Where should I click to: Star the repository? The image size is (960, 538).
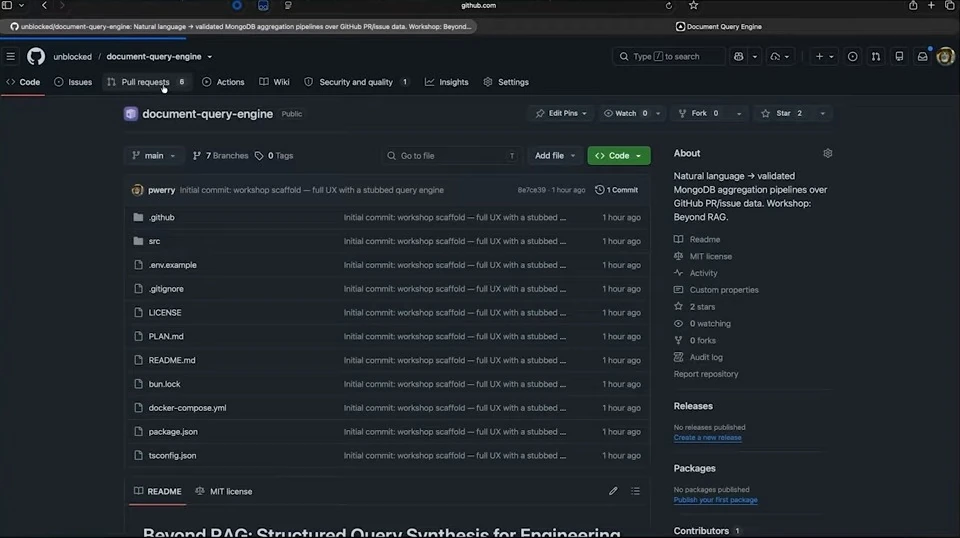tap(784, 113)
